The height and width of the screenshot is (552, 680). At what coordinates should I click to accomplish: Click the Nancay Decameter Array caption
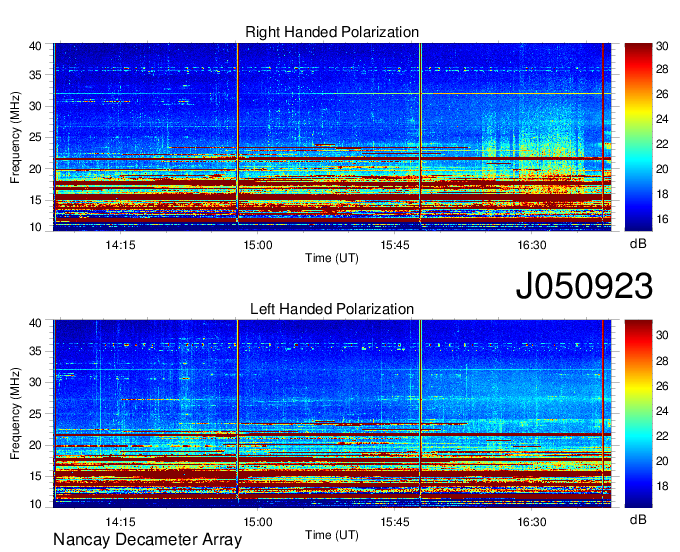click(147, 539)
